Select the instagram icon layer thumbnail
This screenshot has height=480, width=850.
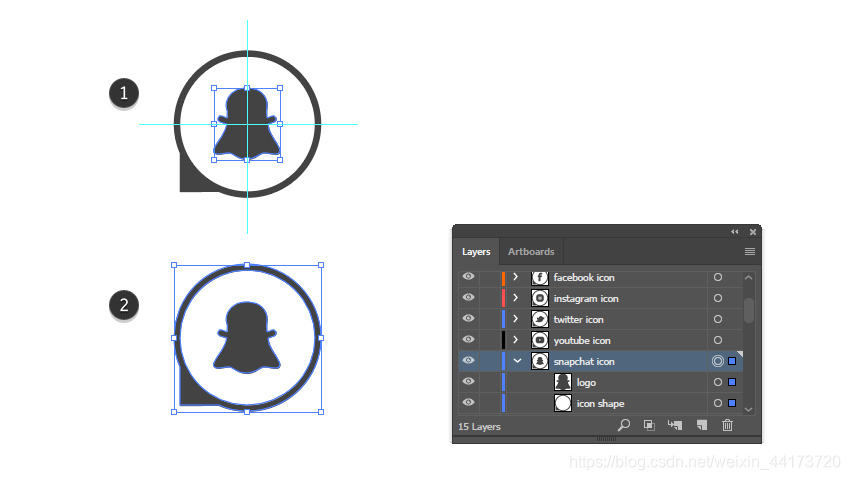pyautogui.click(x=539, y=298)
